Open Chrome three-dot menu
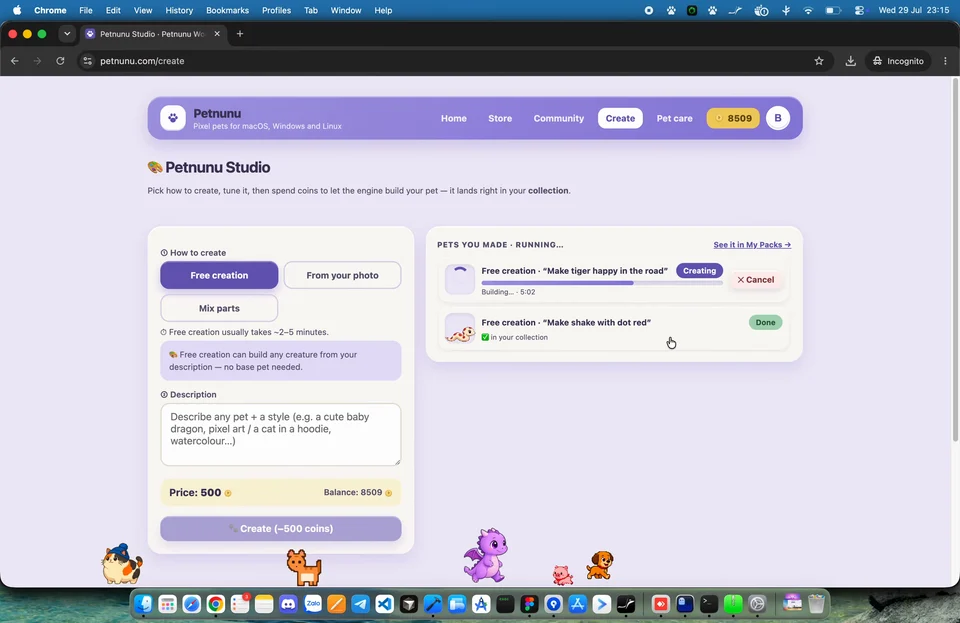Image resolution: width=960 pixels, height=623 pixels. pyautogui.click(x=945, y=61)
